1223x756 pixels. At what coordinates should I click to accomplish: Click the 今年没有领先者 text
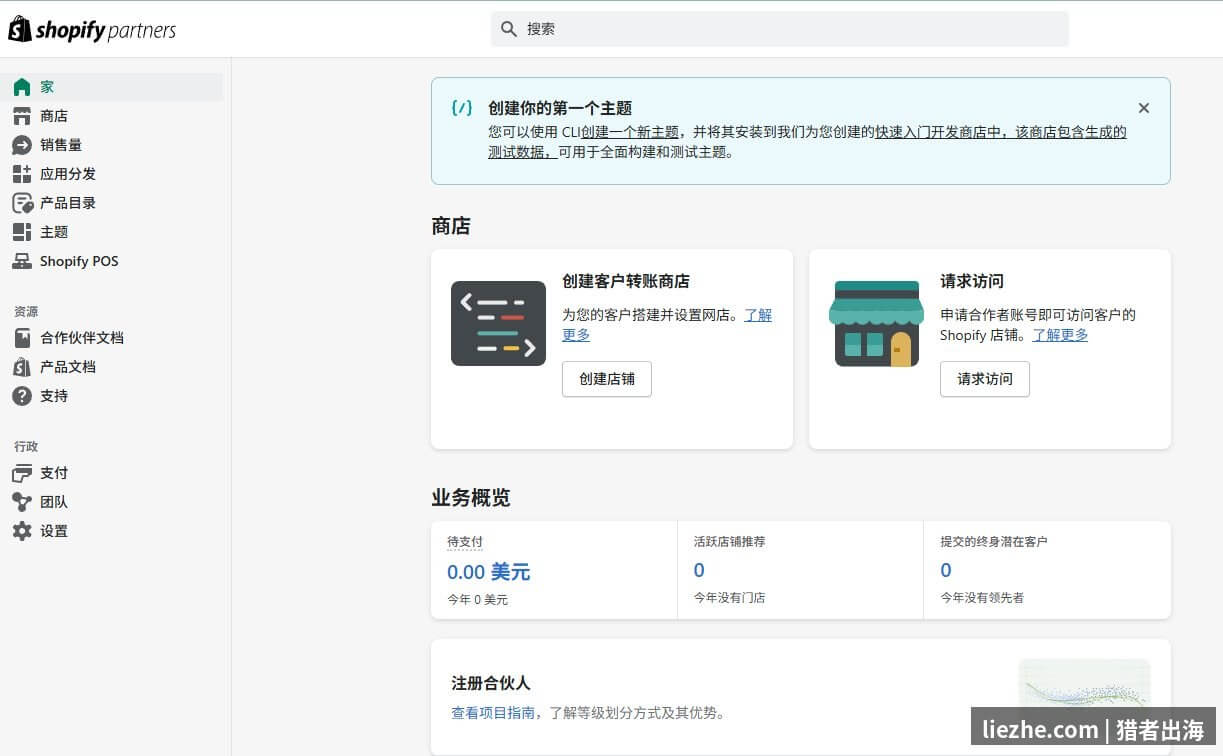click(982, 598)
